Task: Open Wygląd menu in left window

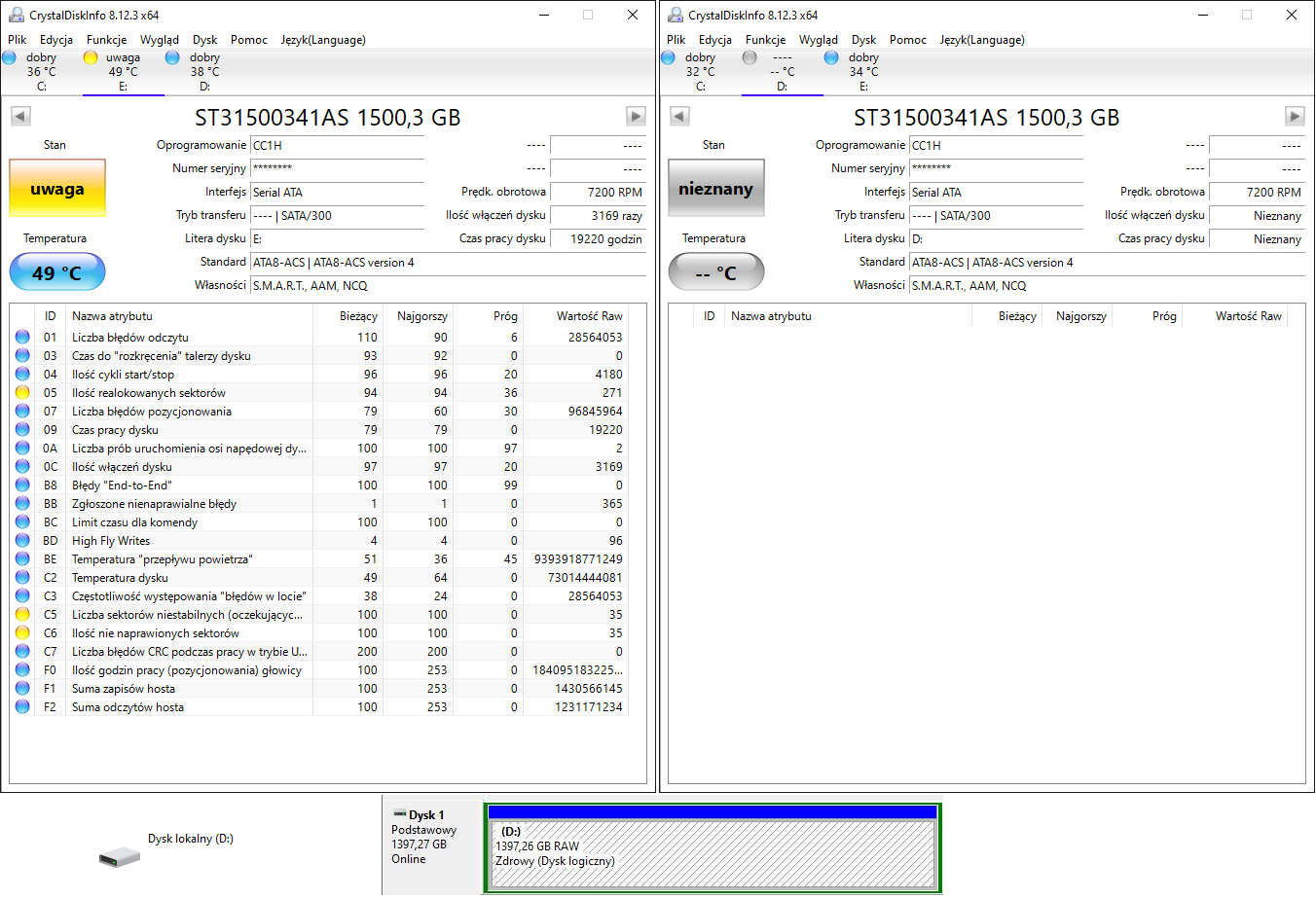Action: point(160,40)
